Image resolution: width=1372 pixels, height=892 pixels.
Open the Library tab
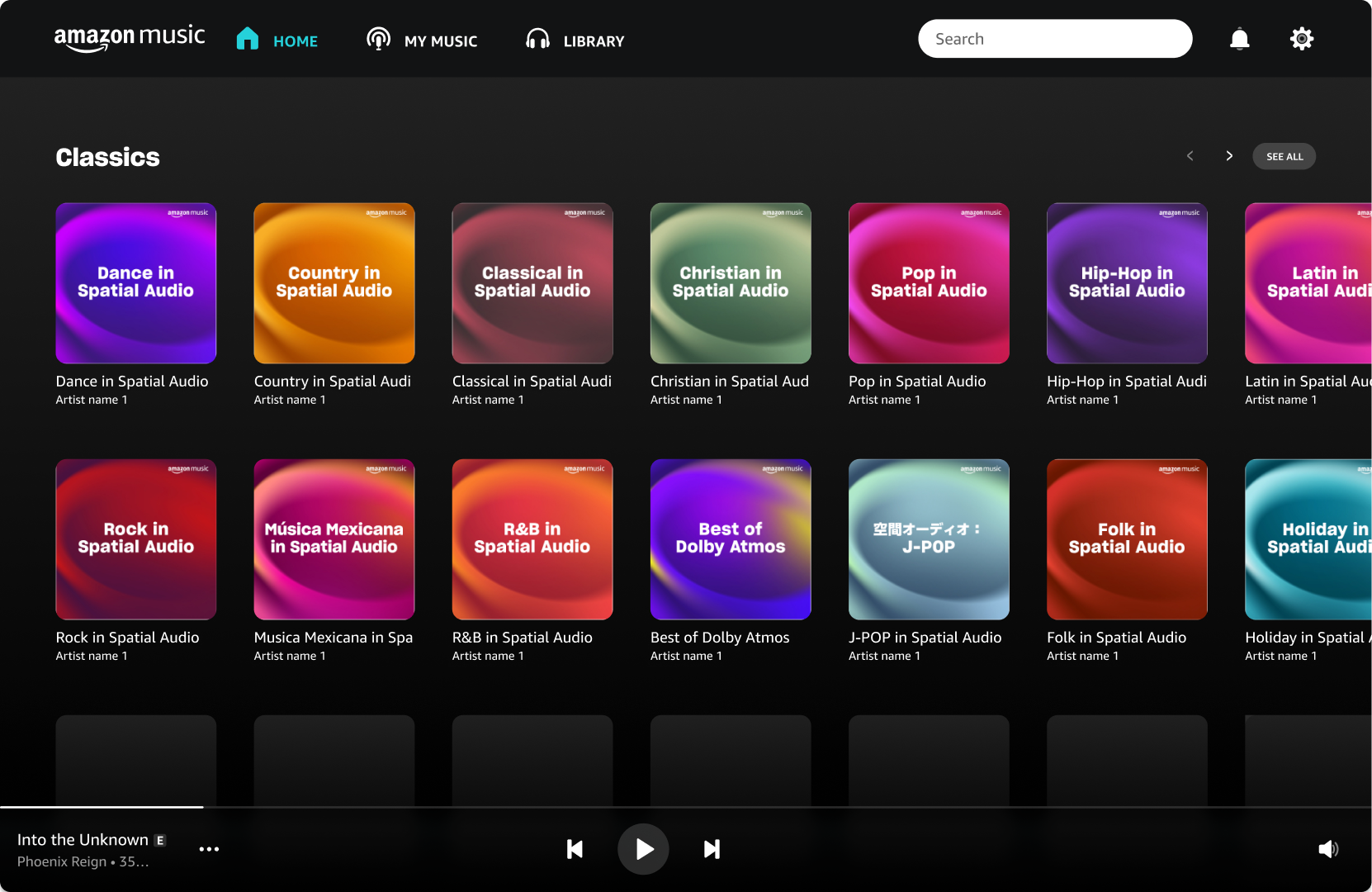click(x=575, y=40)
